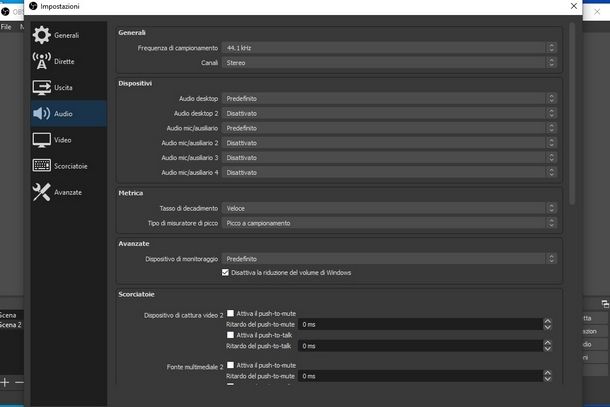Click the minus icon to remove a scene in OBS window
The height and width of the screenshot is (407, 610).
(x=19, y=382)
